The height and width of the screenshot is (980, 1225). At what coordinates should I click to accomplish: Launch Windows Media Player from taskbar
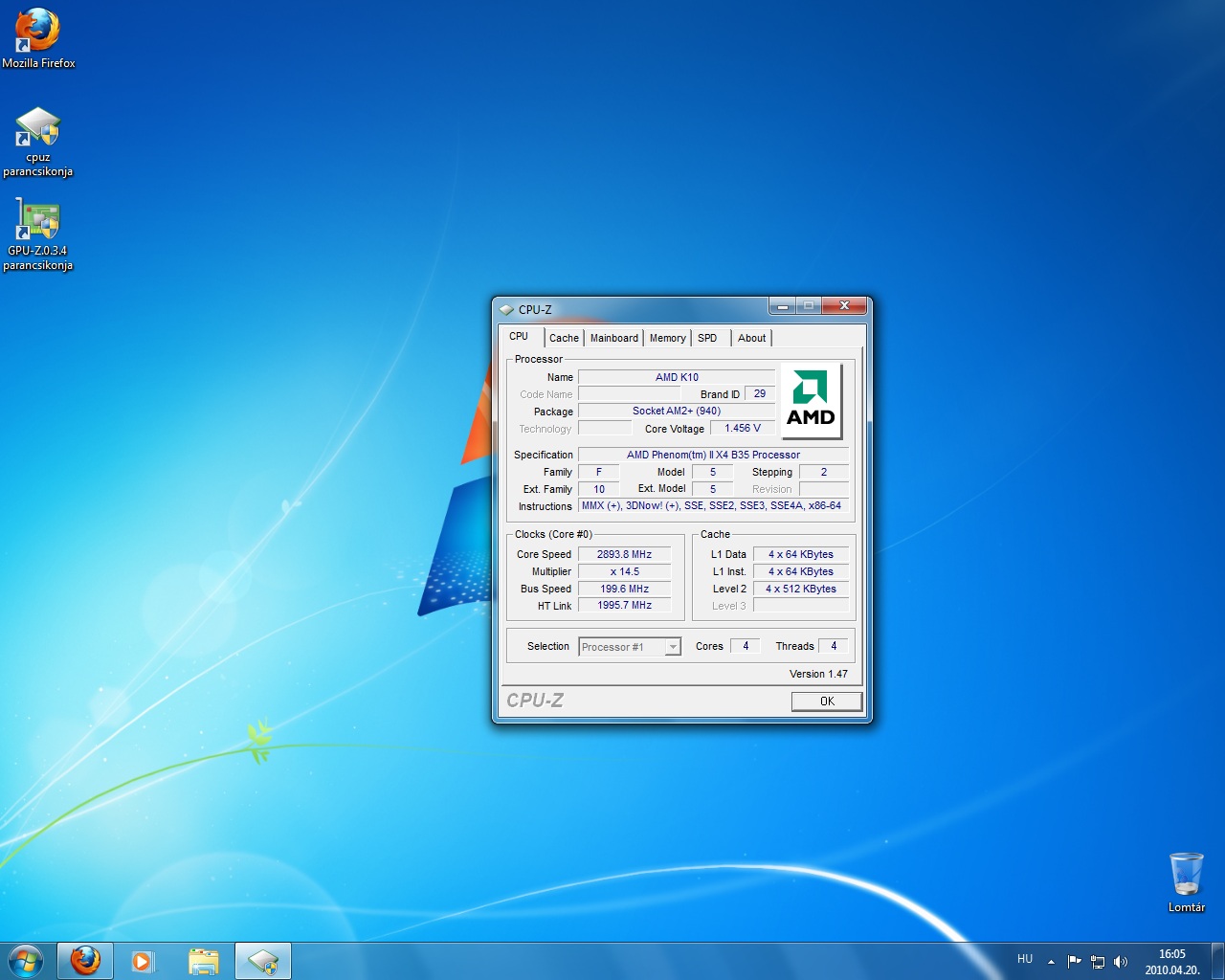tap(144, 961)
